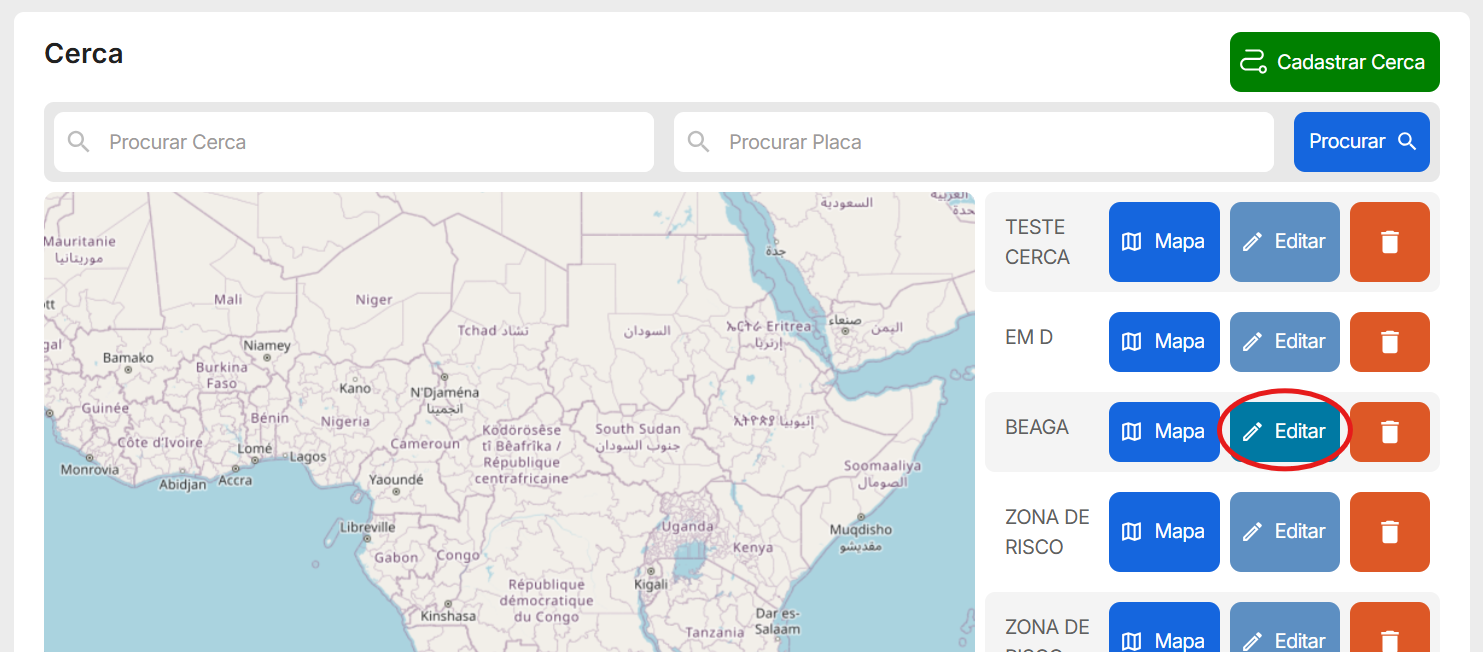
Task: Open map for BEAGA fence
Action: [x=1164, y=432]
